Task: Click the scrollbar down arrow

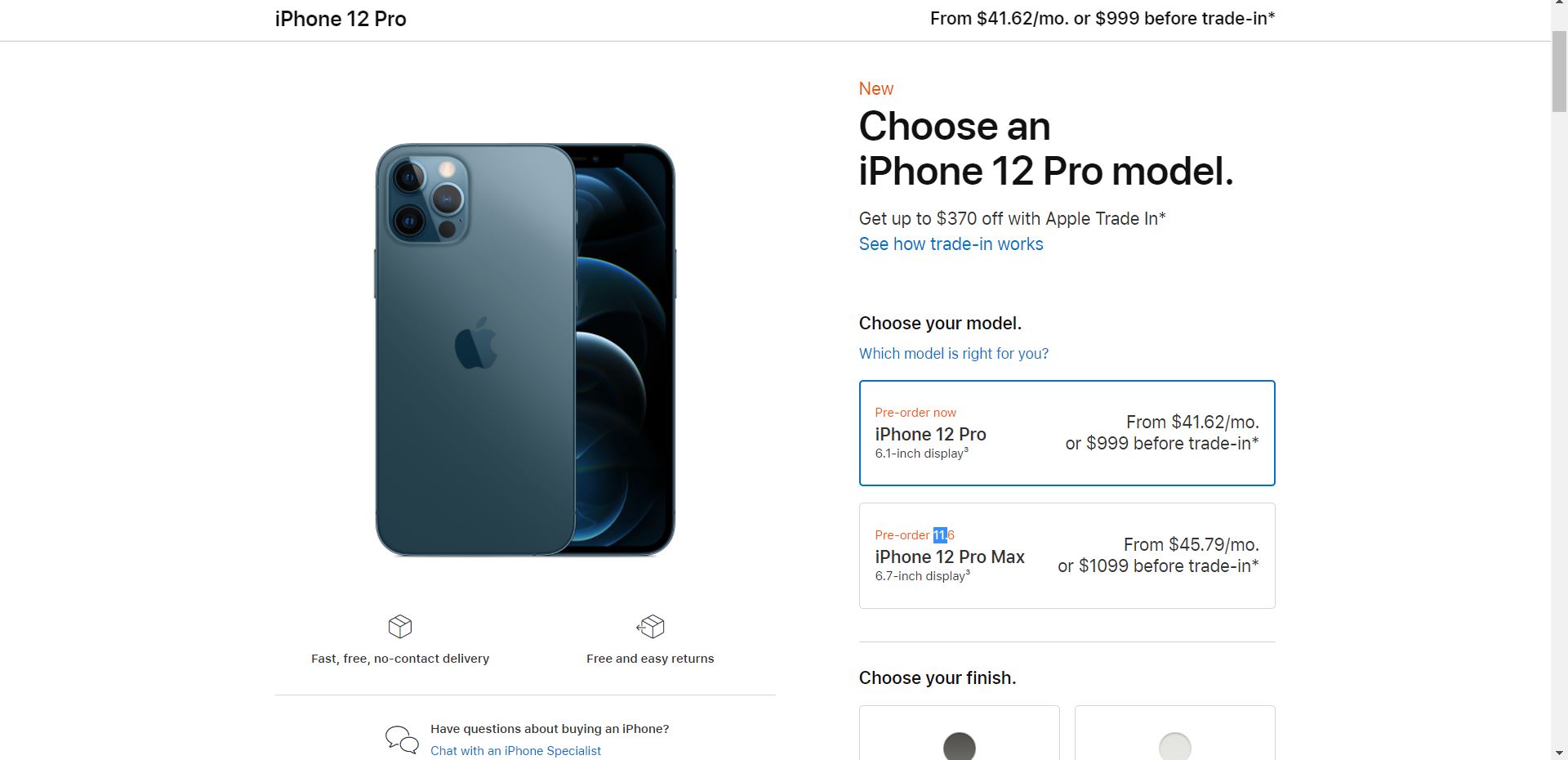Action: point(1560,753)
